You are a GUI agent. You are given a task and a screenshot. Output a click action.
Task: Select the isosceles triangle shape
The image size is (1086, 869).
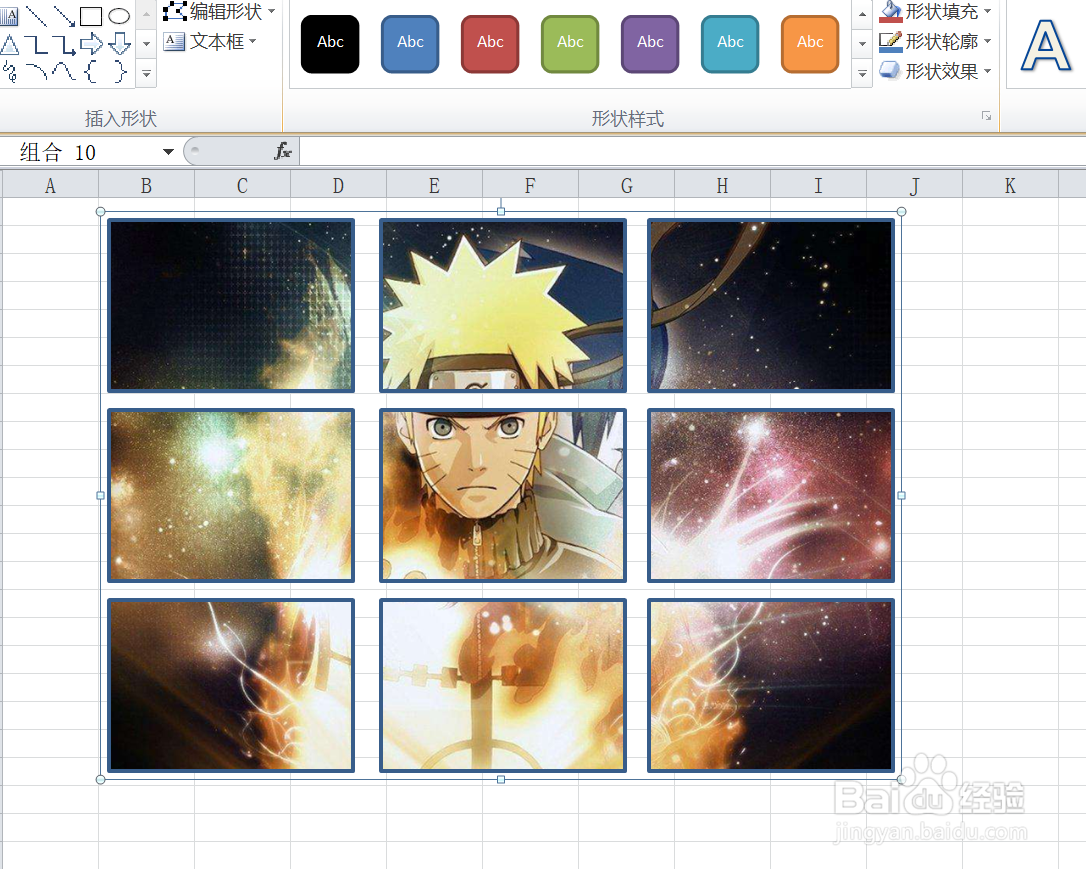coord(9,46)
